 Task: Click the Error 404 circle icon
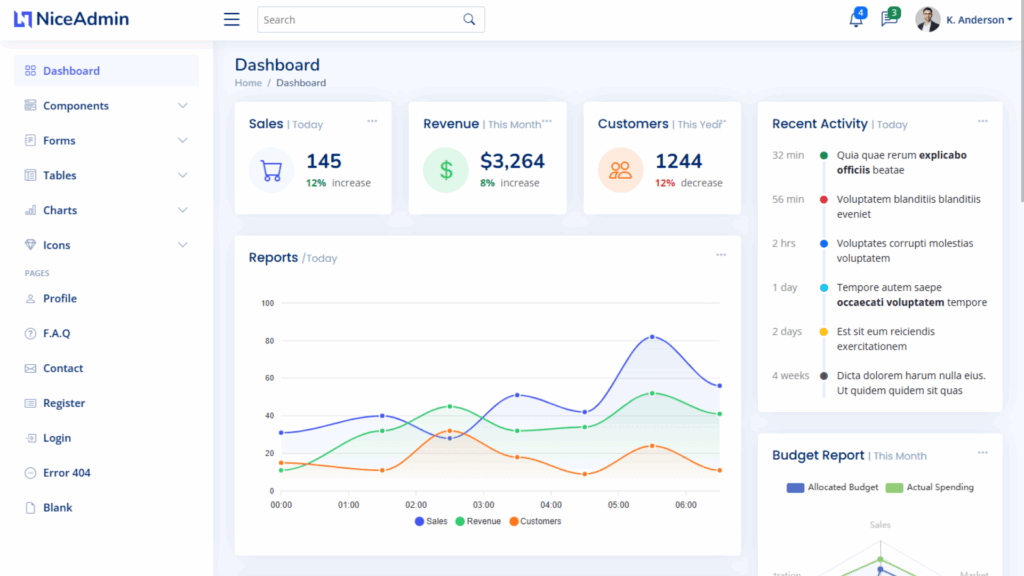30,473
